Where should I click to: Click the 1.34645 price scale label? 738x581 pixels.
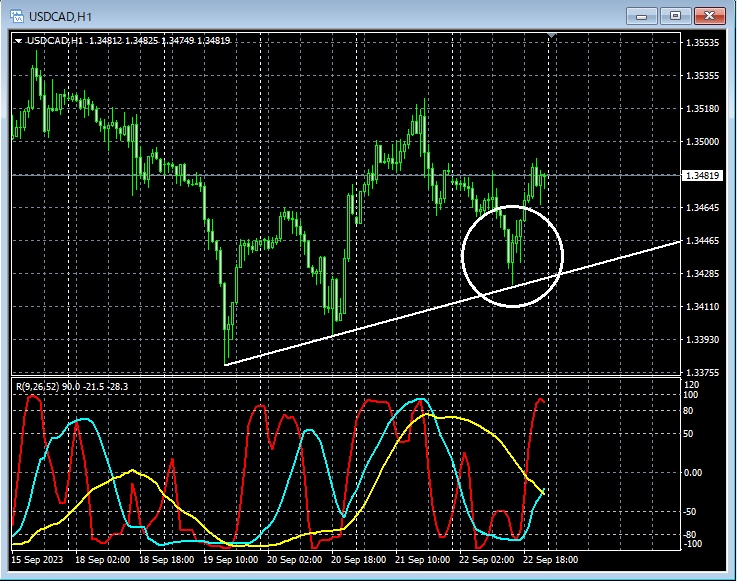pos(702,208)
